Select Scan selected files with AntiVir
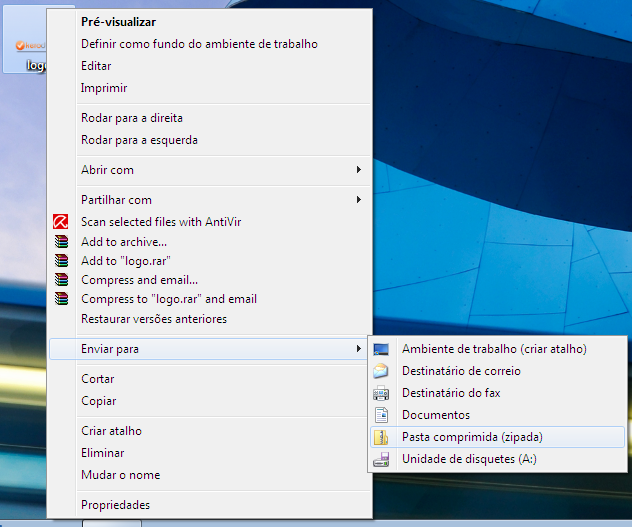 tap(210, 221)
